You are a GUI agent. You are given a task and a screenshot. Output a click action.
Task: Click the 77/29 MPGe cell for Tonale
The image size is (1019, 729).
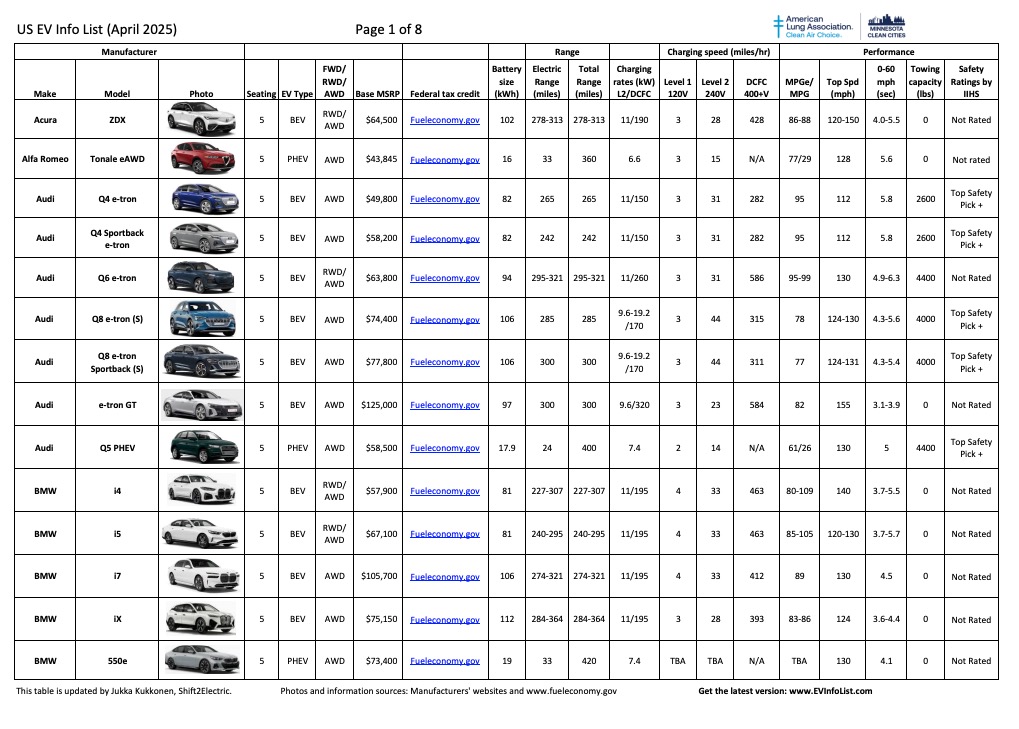coord(799,159)
